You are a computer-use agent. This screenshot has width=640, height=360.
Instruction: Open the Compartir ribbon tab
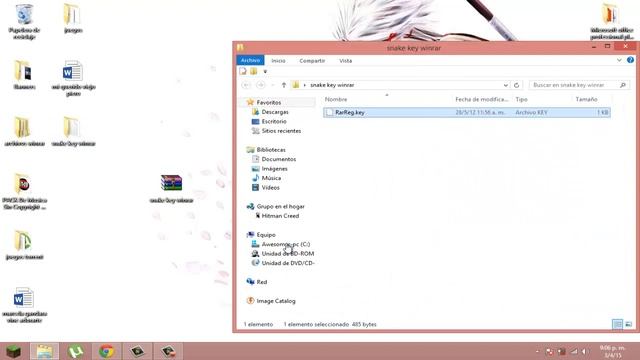[312, 60]
